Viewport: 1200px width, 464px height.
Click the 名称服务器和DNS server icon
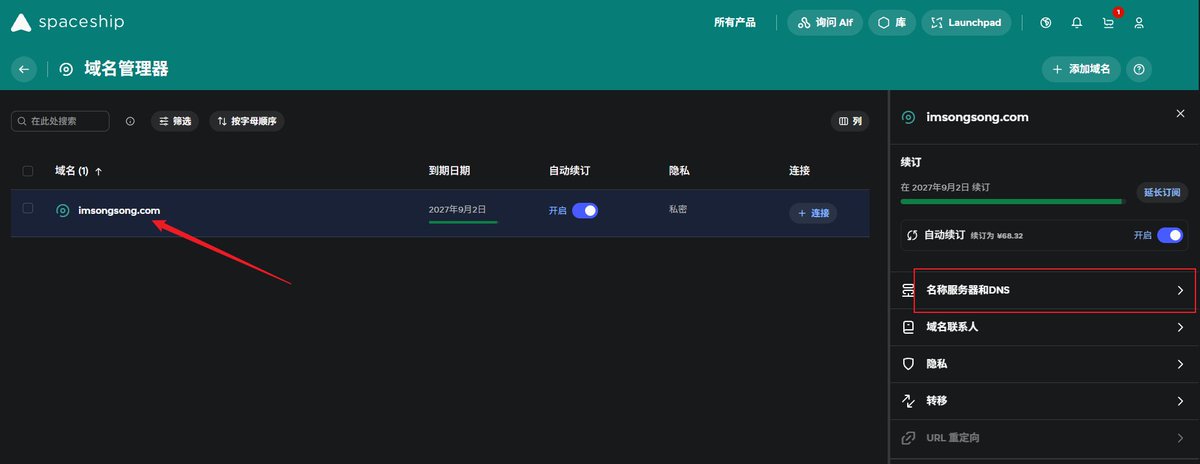tap(908, 291)
